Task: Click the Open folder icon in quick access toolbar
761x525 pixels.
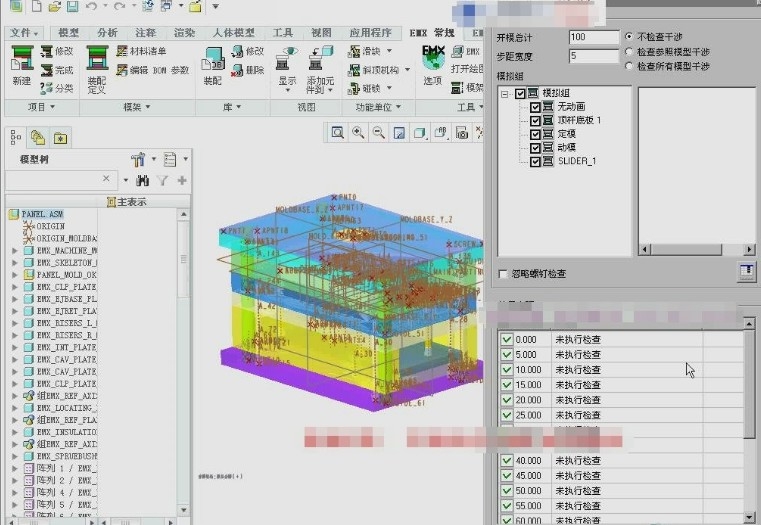Action: 55,6
